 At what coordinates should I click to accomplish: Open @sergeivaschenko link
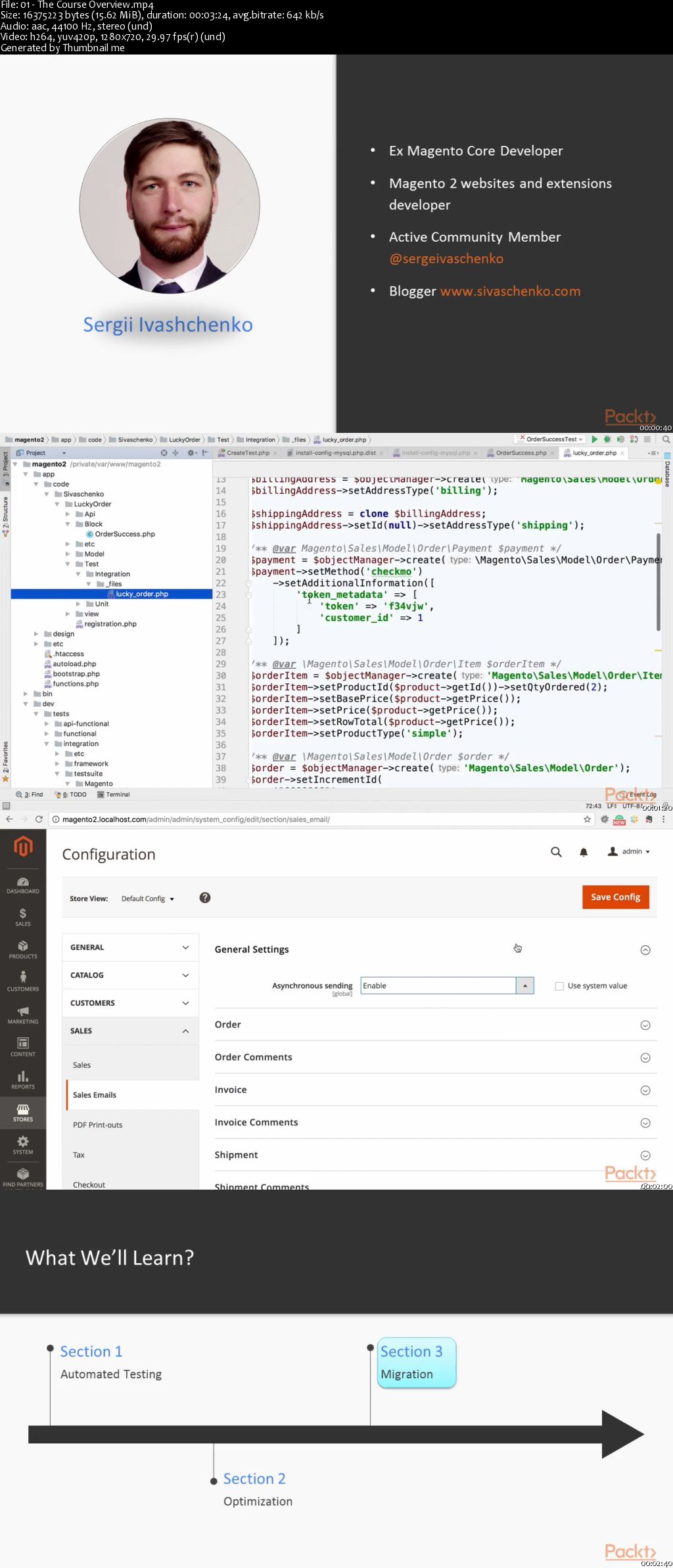click(446, 259)
